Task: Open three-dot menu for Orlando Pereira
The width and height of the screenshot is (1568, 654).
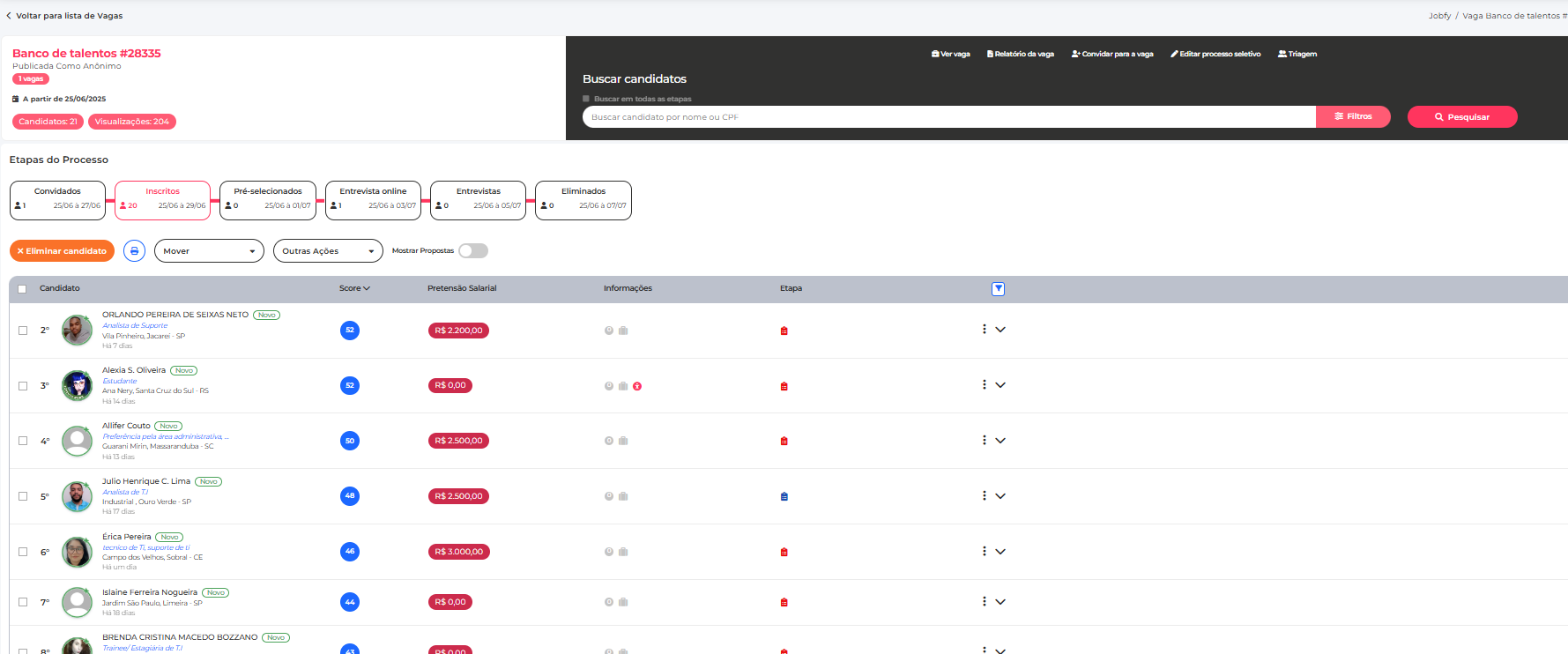Action: point(984,330)
